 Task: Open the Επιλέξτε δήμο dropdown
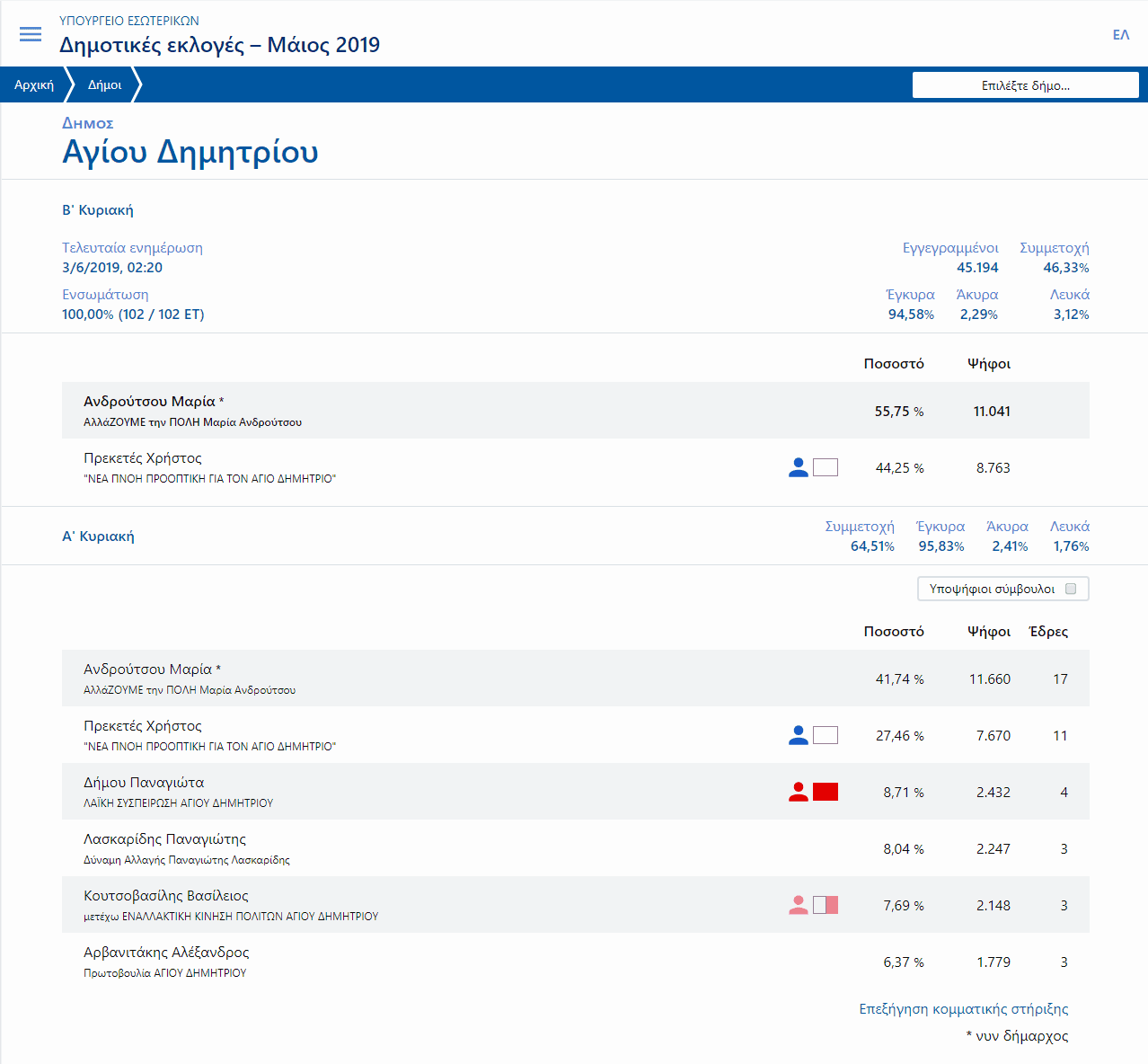coord(1025,85)
